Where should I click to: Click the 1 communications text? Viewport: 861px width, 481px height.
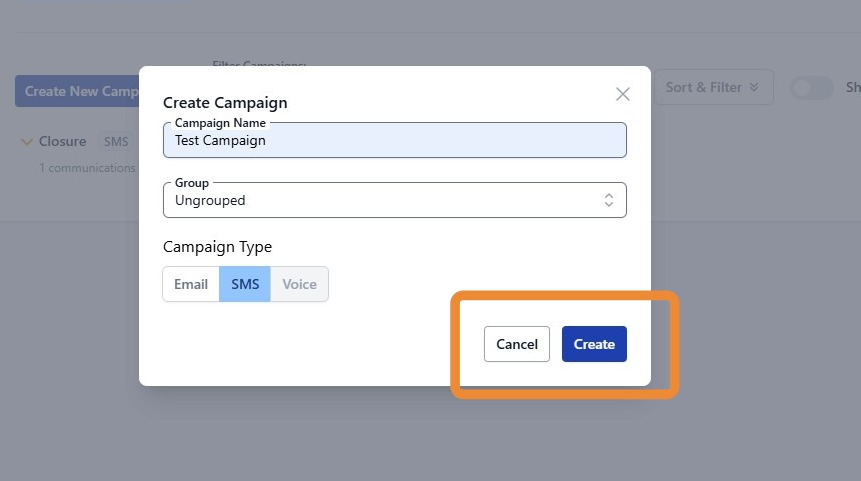[x=87, y=168]
